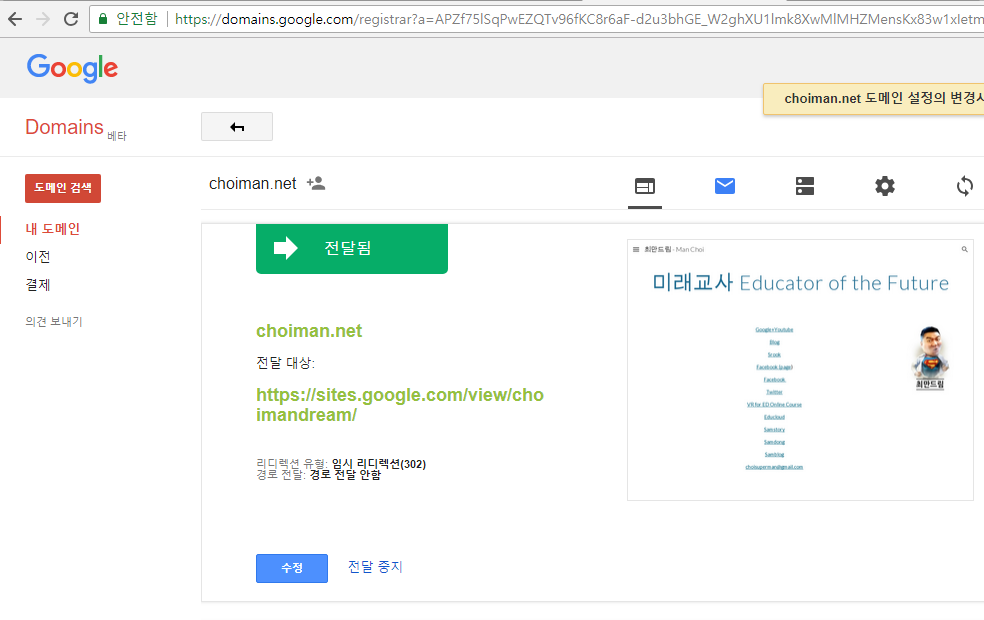Click the red 도메인 검색 button

63,188
